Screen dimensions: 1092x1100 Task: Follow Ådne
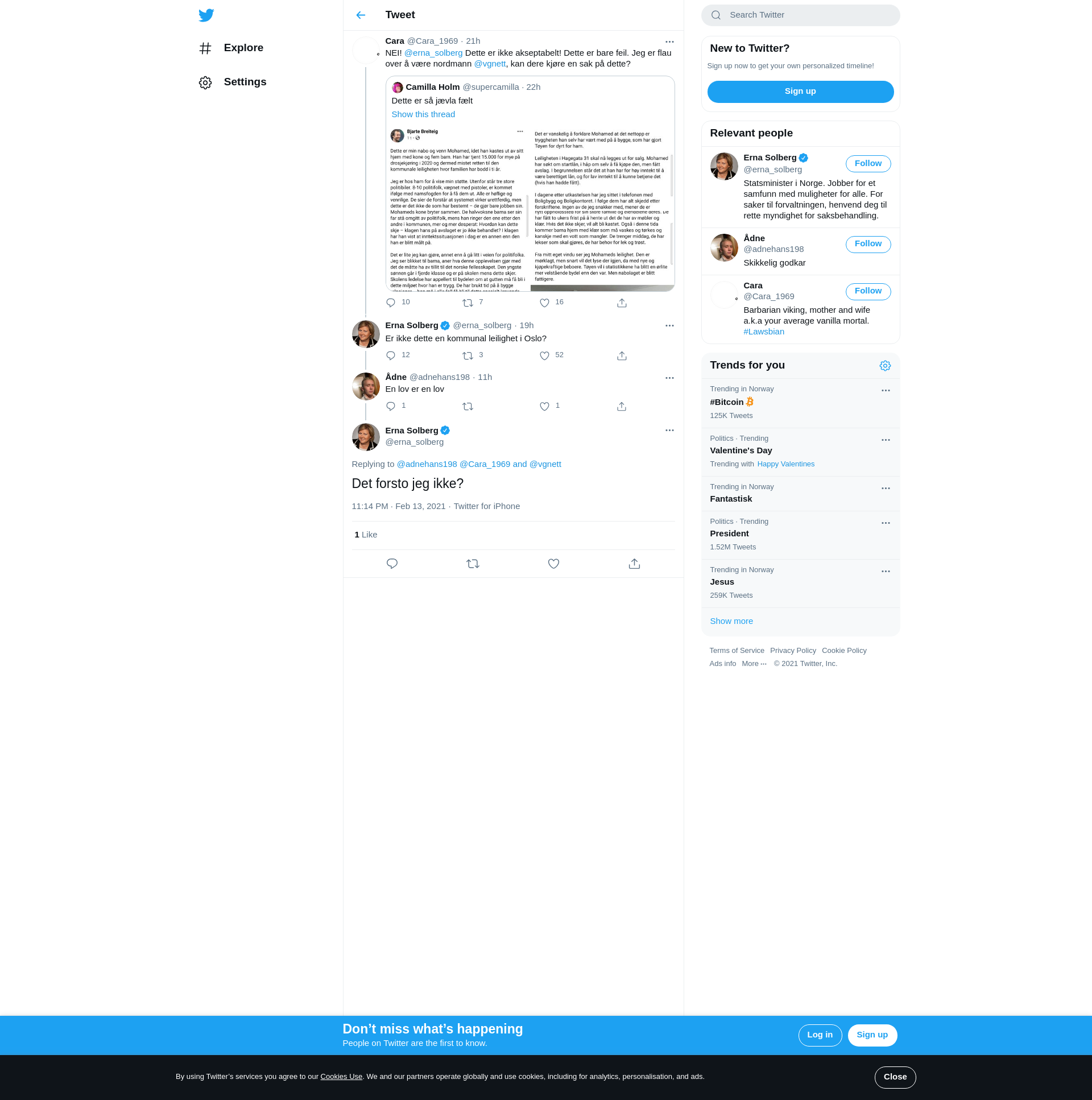(868, 244)
